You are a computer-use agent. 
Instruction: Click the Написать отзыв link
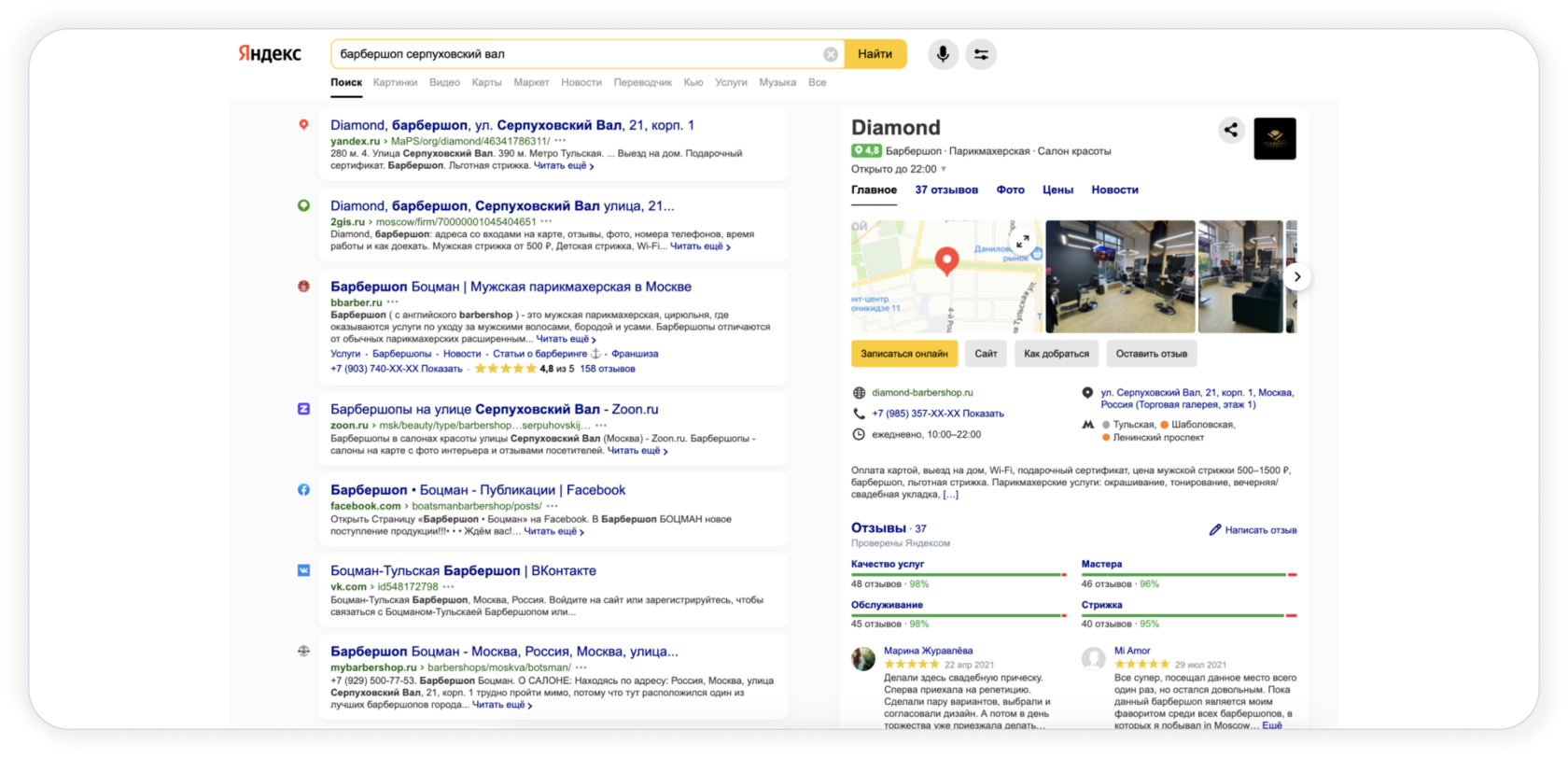(1260, 530)
